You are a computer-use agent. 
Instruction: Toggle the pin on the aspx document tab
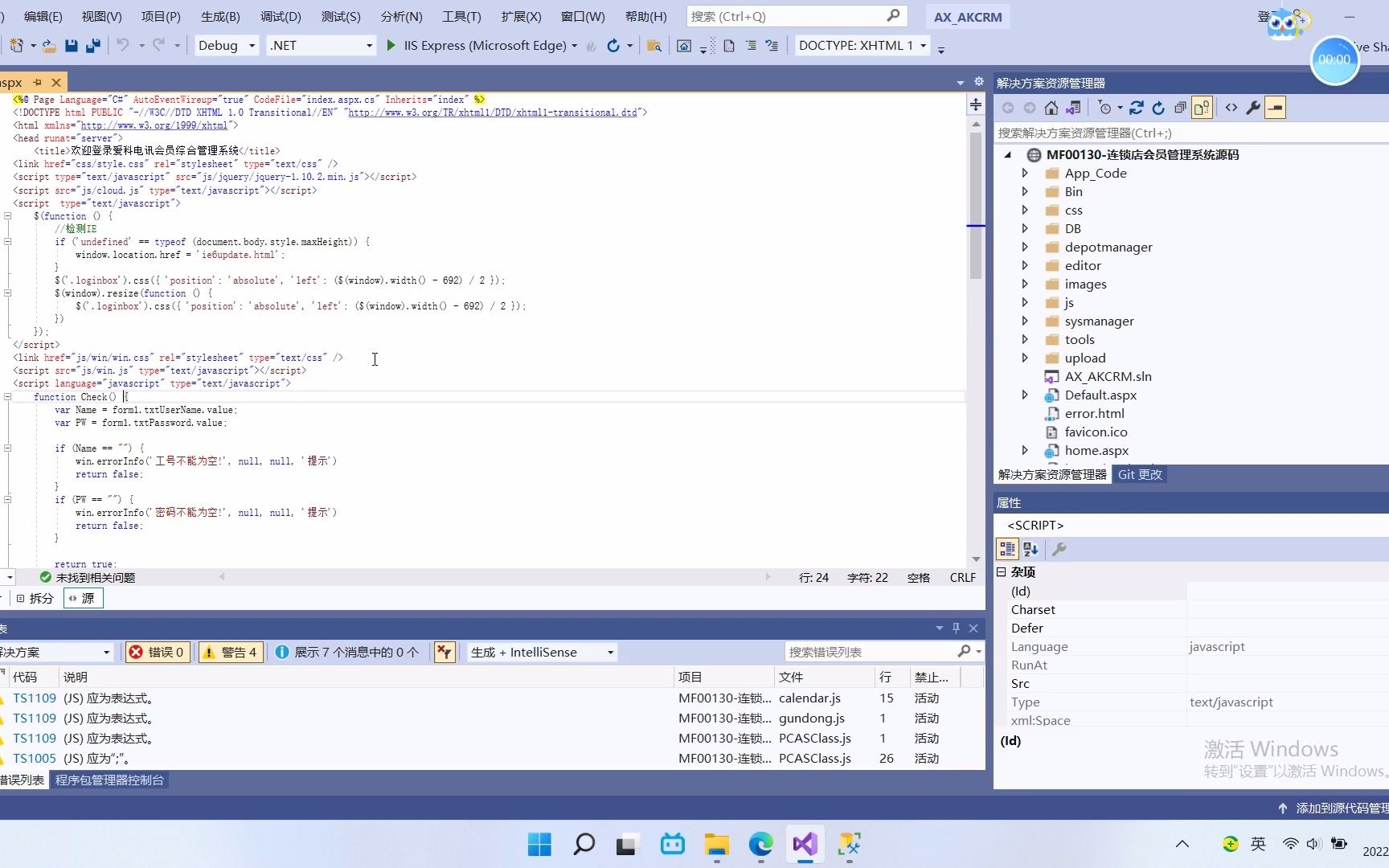(x=37, y=82)
